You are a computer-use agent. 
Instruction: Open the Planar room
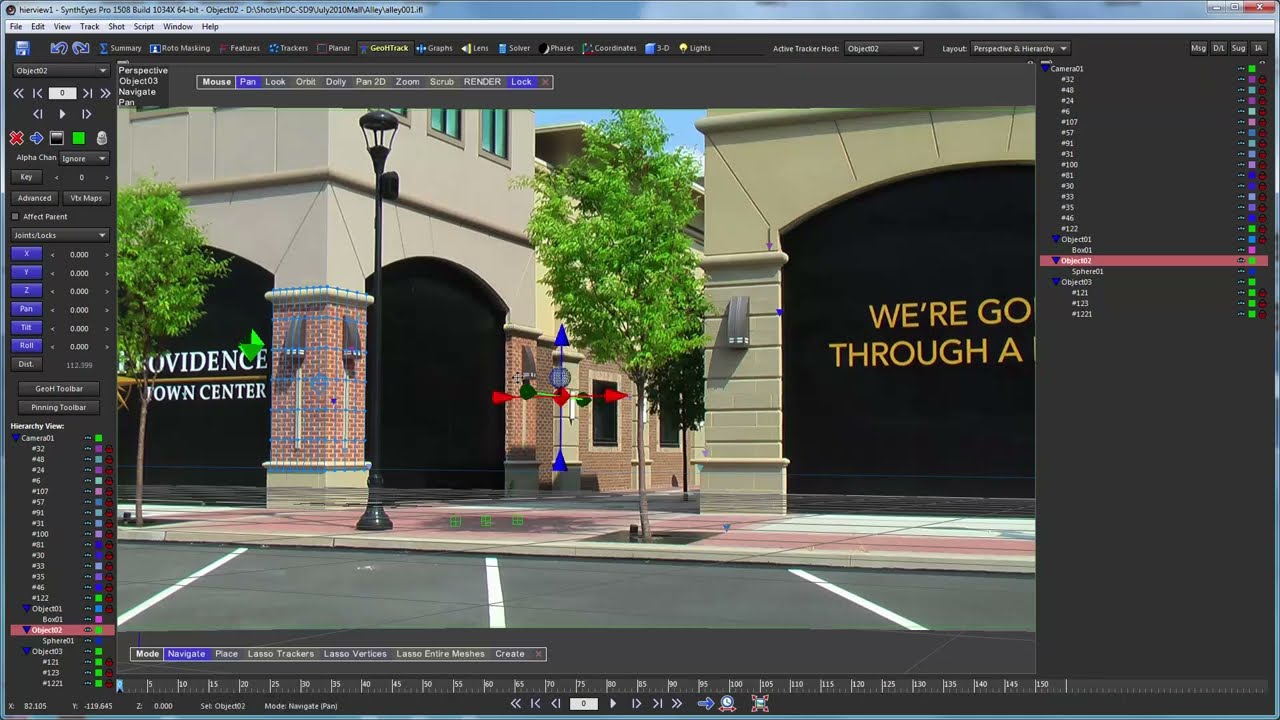pyautogui.click(x=333, y=48)
